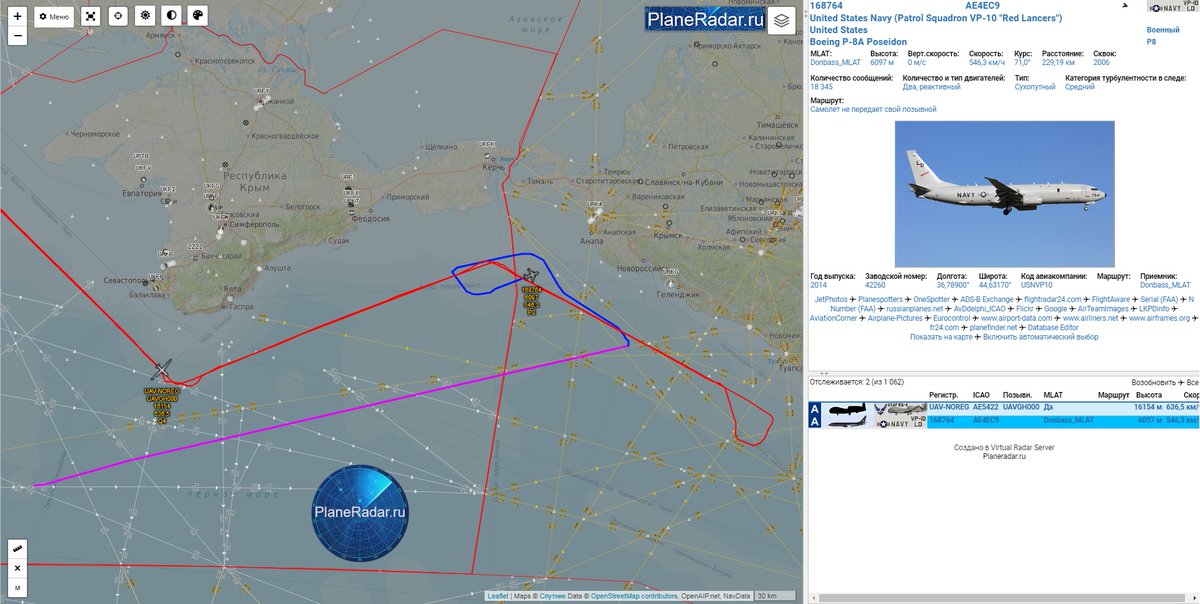1200x604 pixels.
Task: Open the russianplanes.net link
Action: (914, 309)
